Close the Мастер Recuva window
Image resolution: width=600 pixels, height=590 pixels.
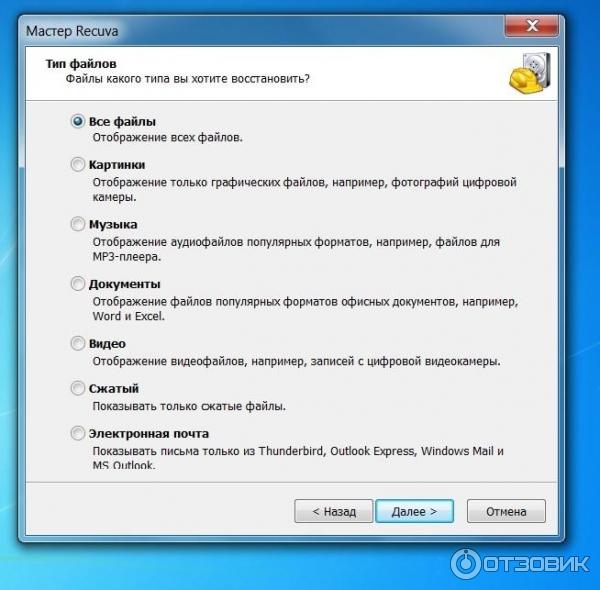point(532,26)
